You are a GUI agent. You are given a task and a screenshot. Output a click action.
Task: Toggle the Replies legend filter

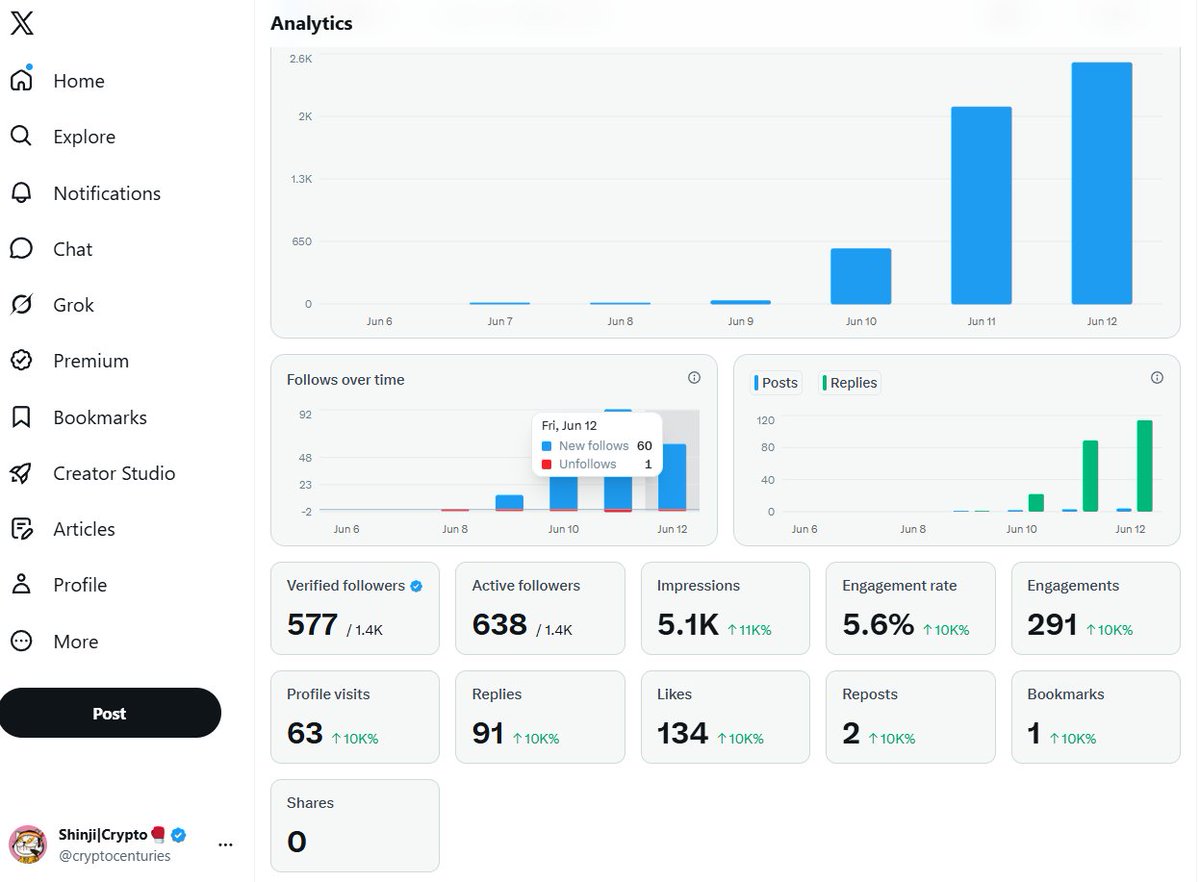849,382
